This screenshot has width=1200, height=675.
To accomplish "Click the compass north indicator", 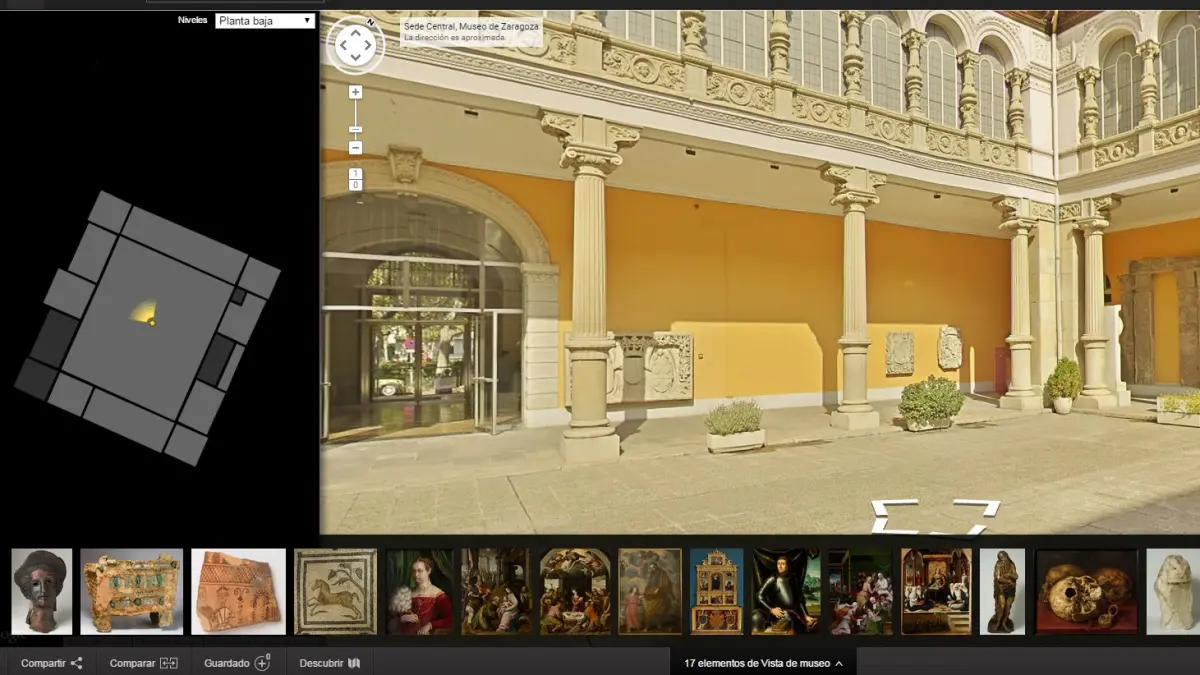I will 371,21.
